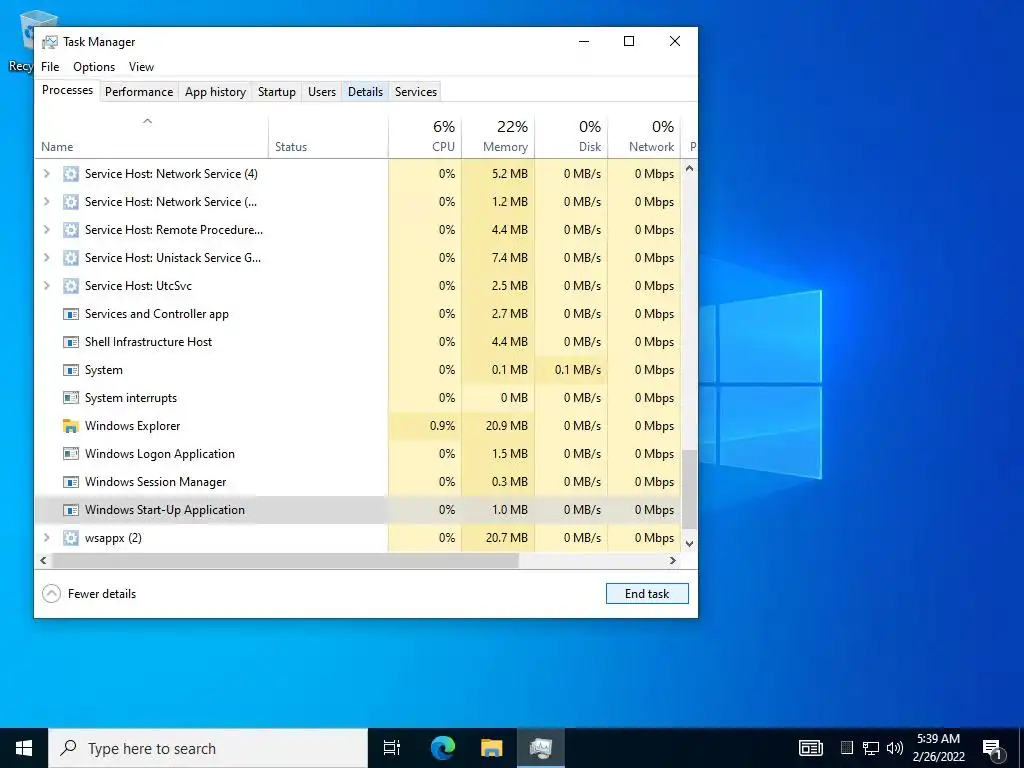Screen dimensions: 1024x768
Task: Switch to the App history tab
Action: pyautogui.click(x=216, y=92)
